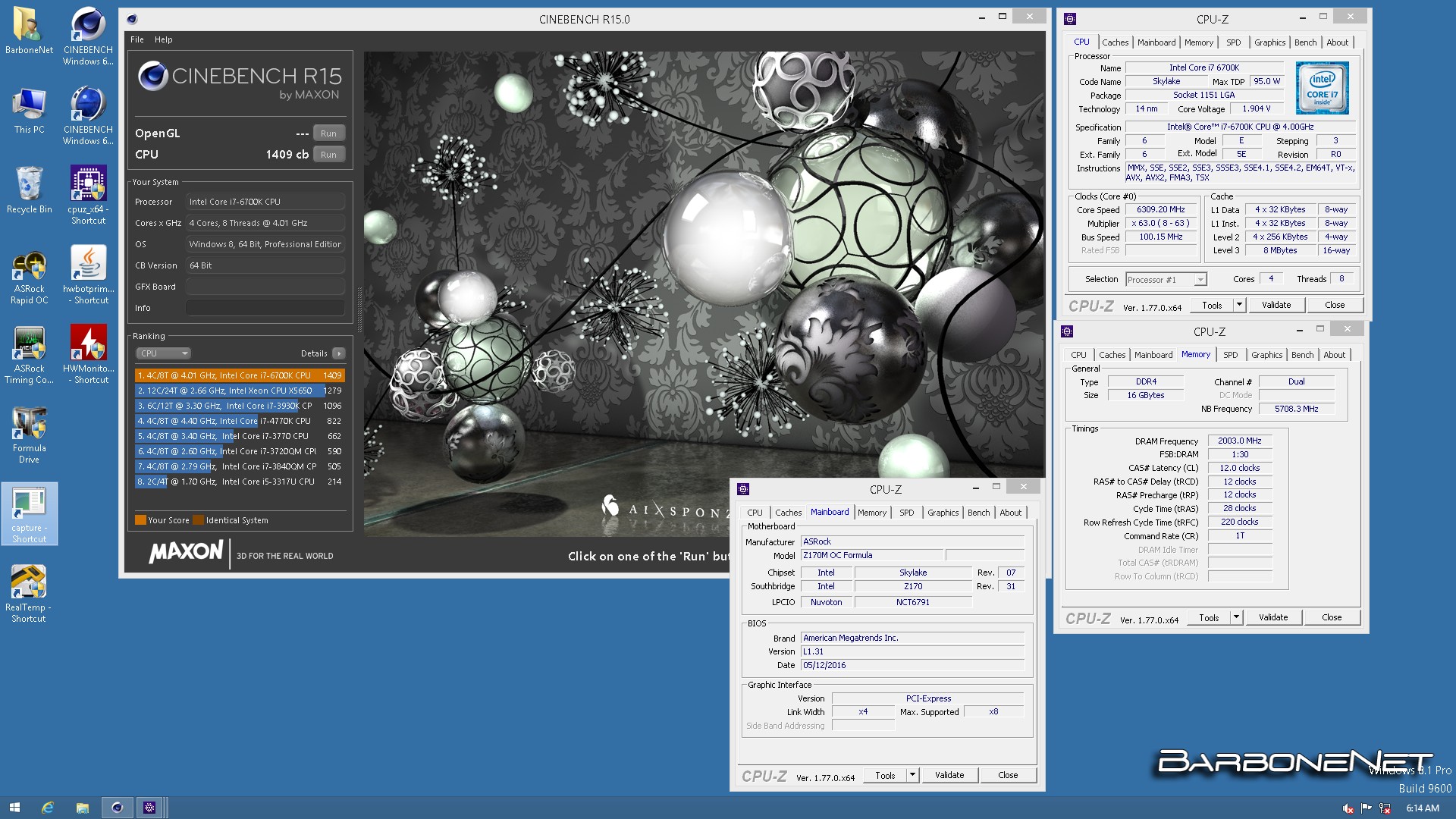Select ranking entry Core i7-4770K
This screenshot has height=819, width=1456.
240,421
